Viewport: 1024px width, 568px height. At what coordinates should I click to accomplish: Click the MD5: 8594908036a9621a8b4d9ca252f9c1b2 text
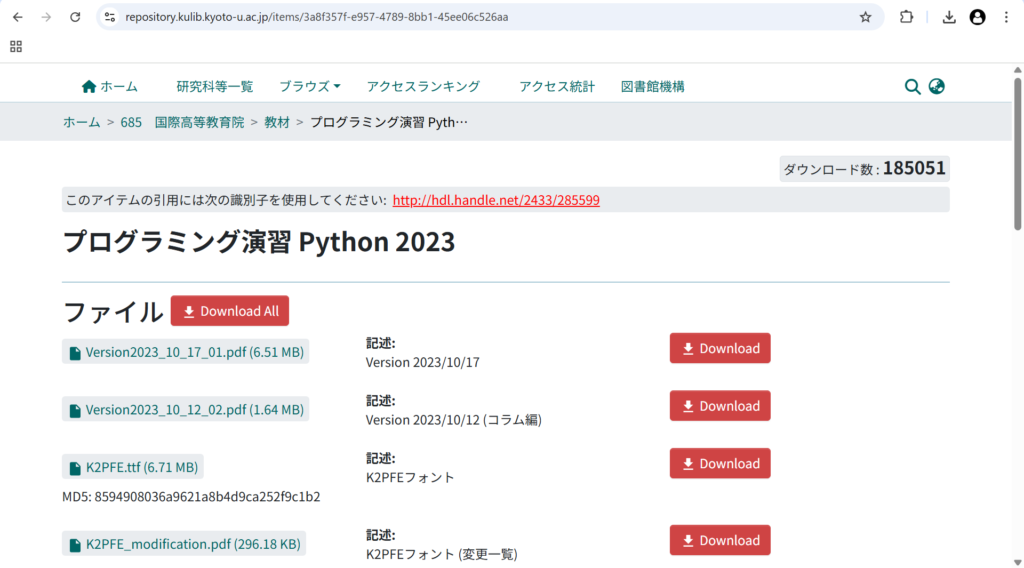coord(191,496)
